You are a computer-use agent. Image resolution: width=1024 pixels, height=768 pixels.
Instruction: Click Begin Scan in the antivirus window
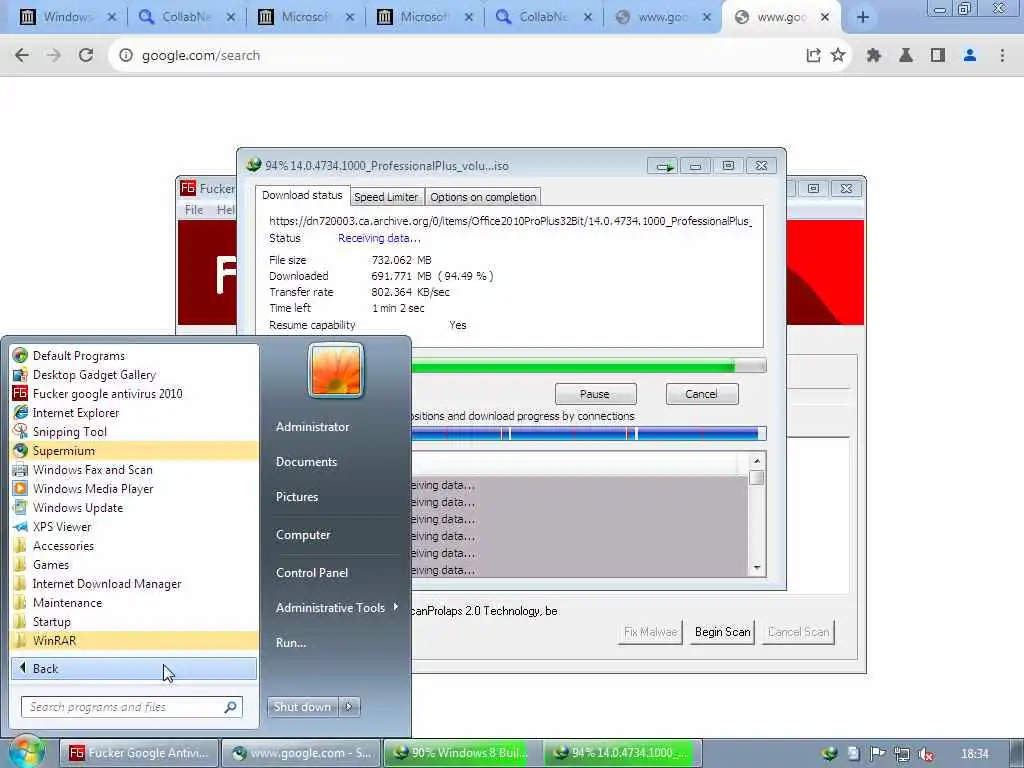(722, 632)
